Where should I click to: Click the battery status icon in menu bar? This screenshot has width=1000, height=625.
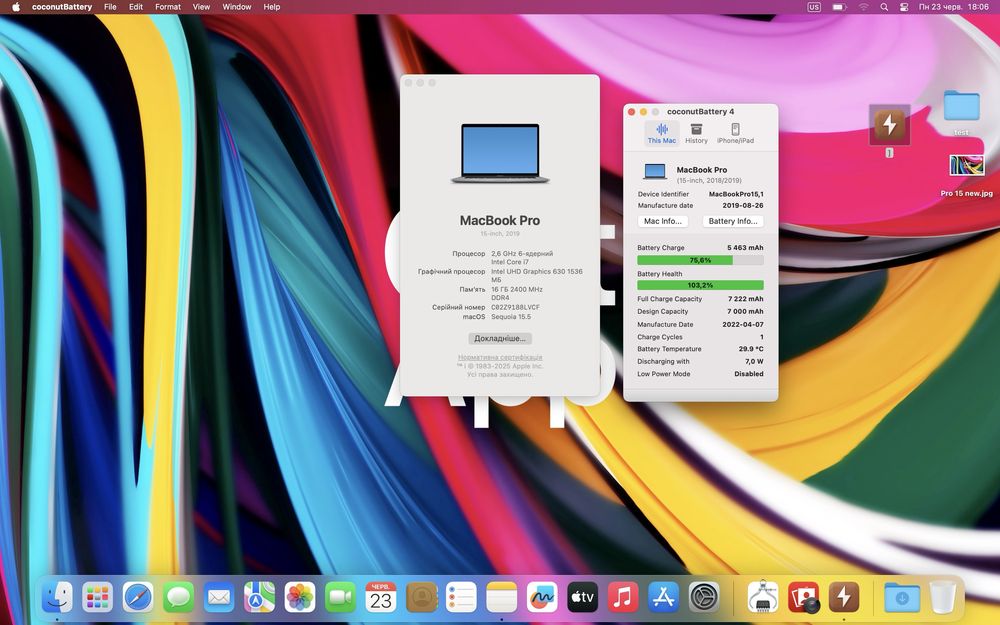coord(839,7)
